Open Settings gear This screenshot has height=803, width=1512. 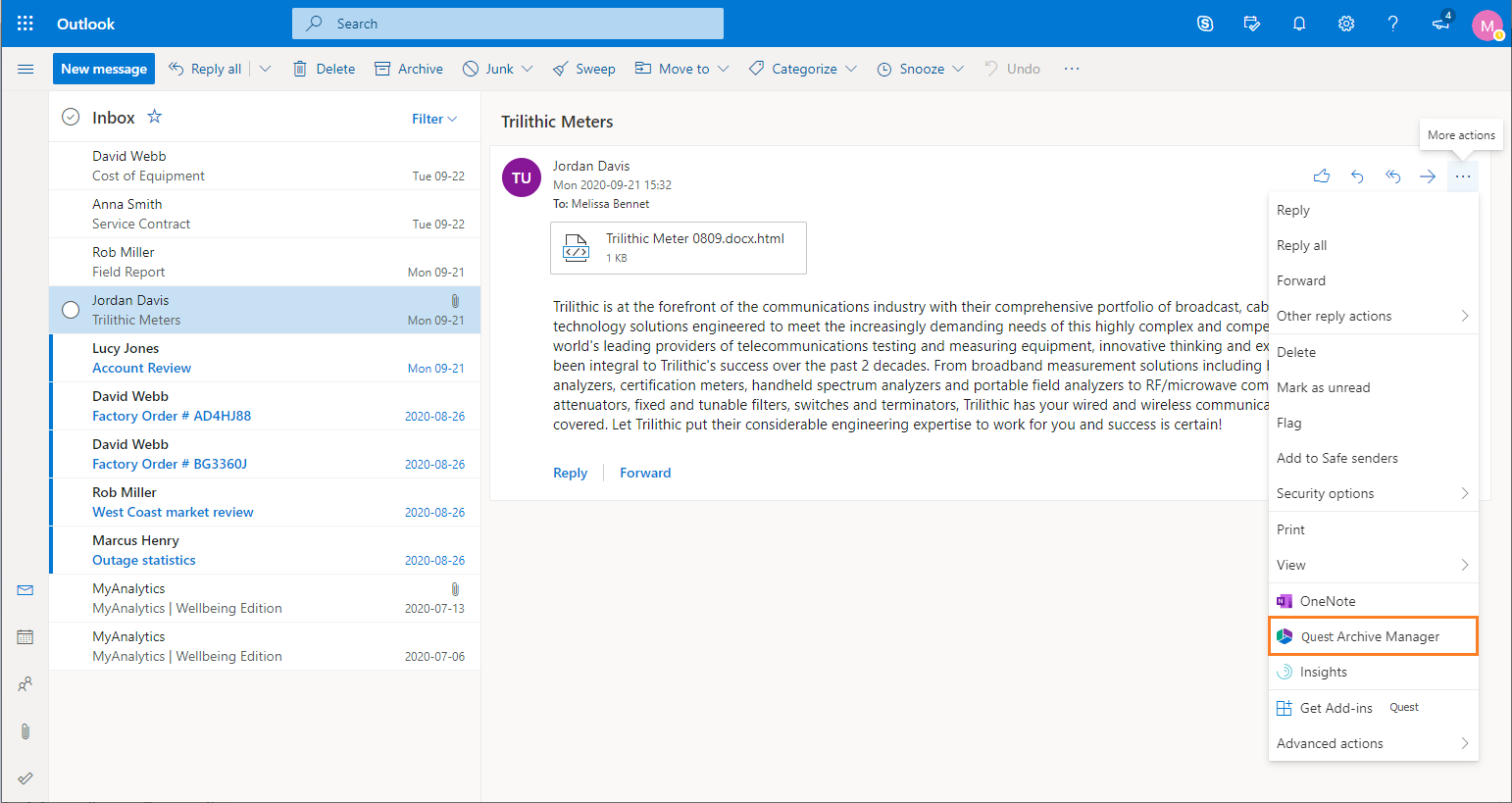[1346, 24]
